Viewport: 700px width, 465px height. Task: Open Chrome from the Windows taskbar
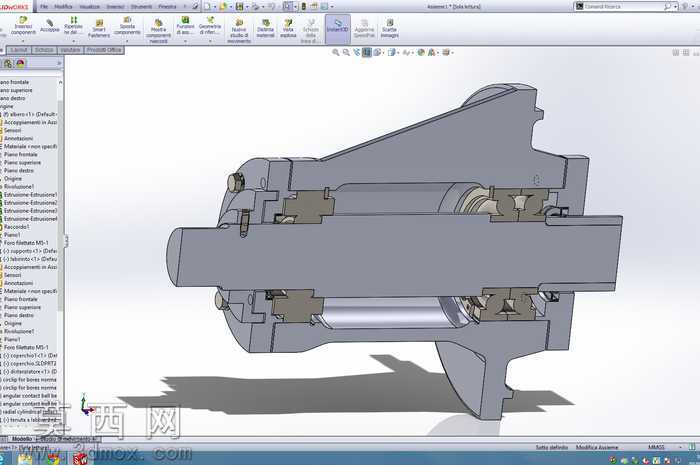pos(53,459)
